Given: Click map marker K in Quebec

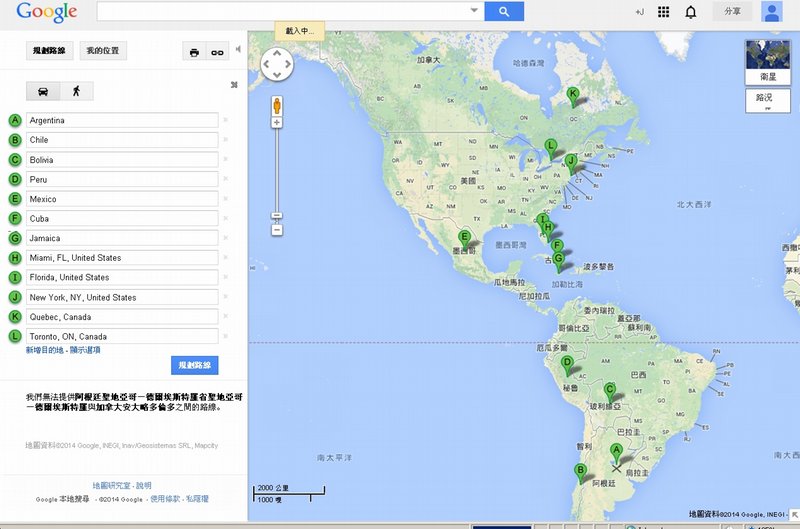Looking at the screenshot, I should click(573, 95).
